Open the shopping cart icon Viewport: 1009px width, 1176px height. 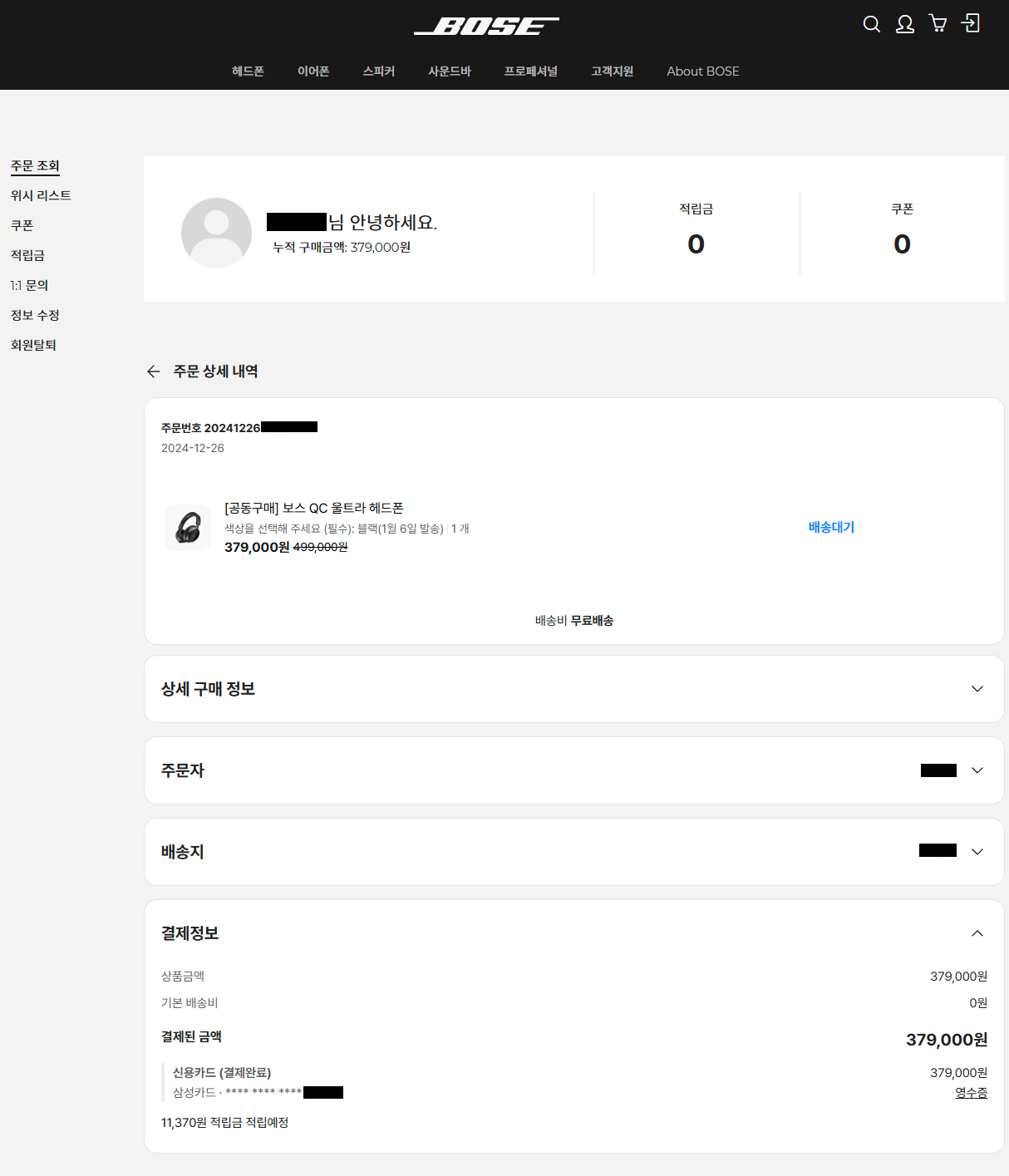click(938, 24)
